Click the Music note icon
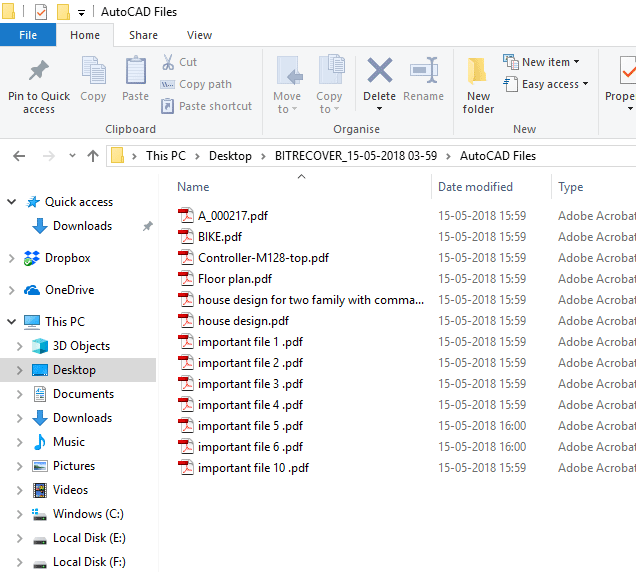This screenshot has height=572, width=636. [40, 442]
